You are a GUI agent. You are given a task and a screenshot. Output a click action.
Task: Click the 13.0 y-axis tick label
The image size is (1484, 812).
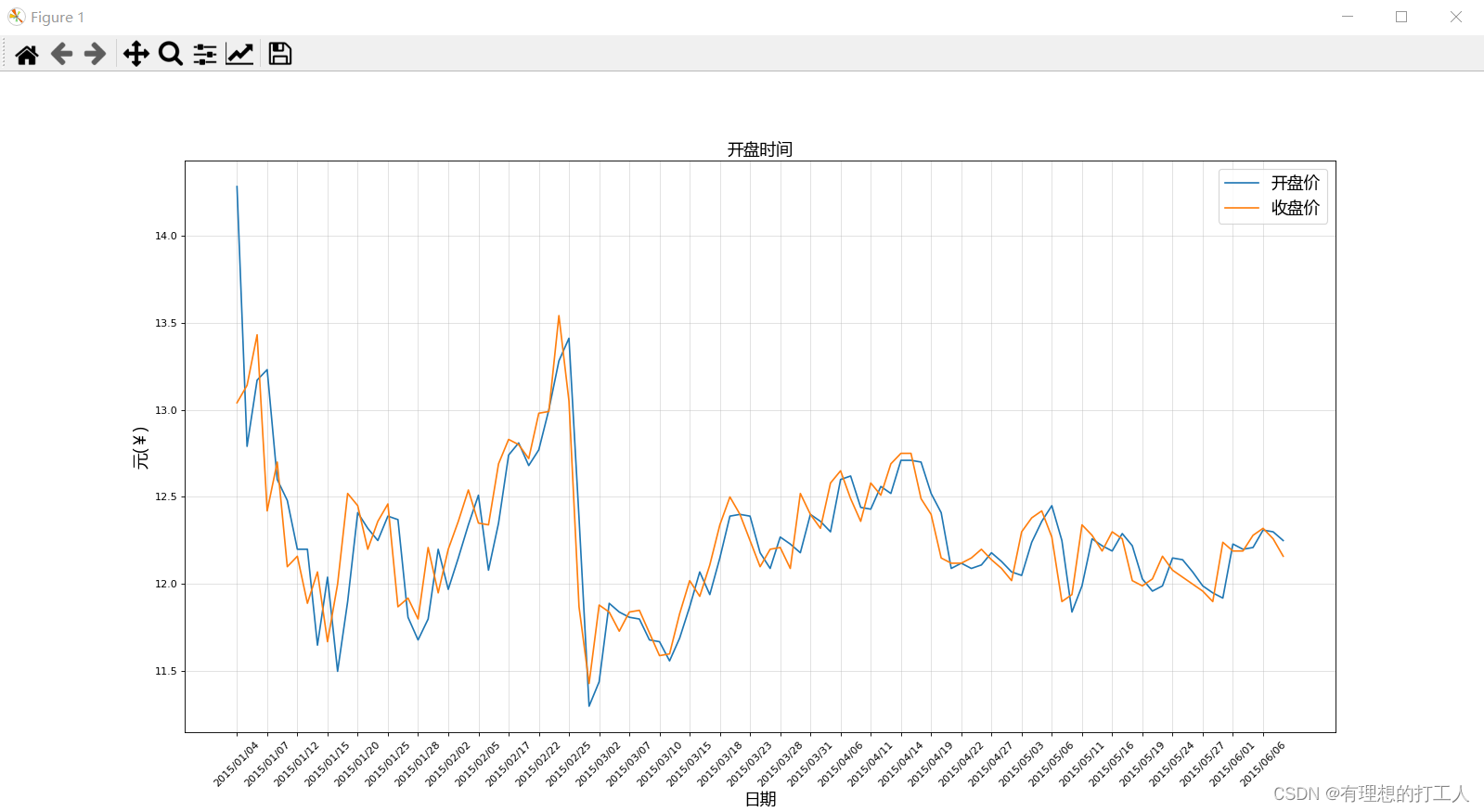pyautogui.click(x=165, y=411)
